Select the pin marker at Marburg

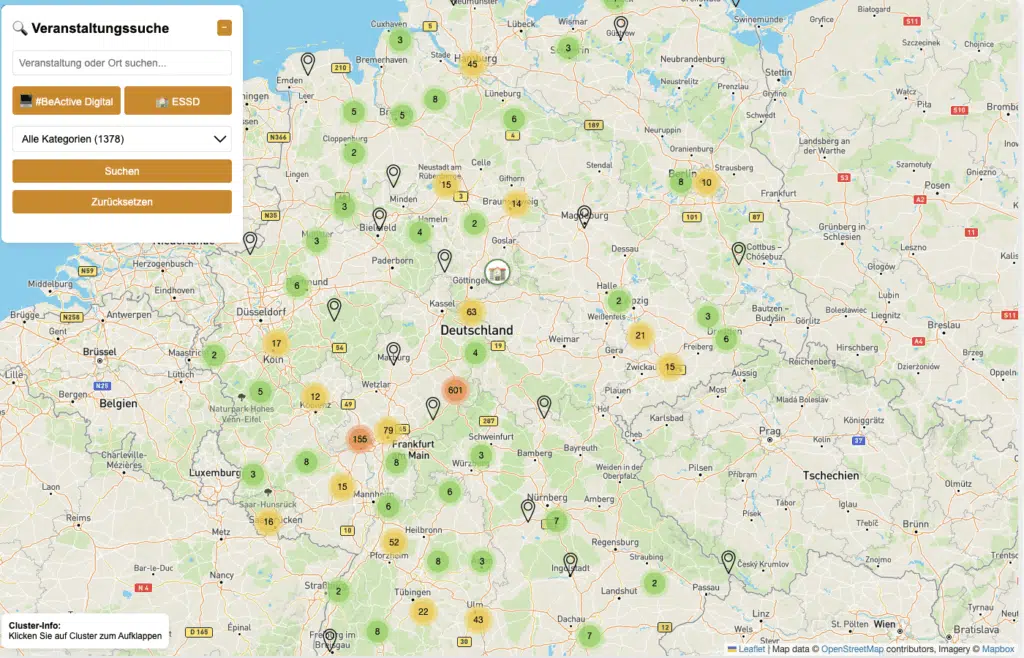(394, 352)
